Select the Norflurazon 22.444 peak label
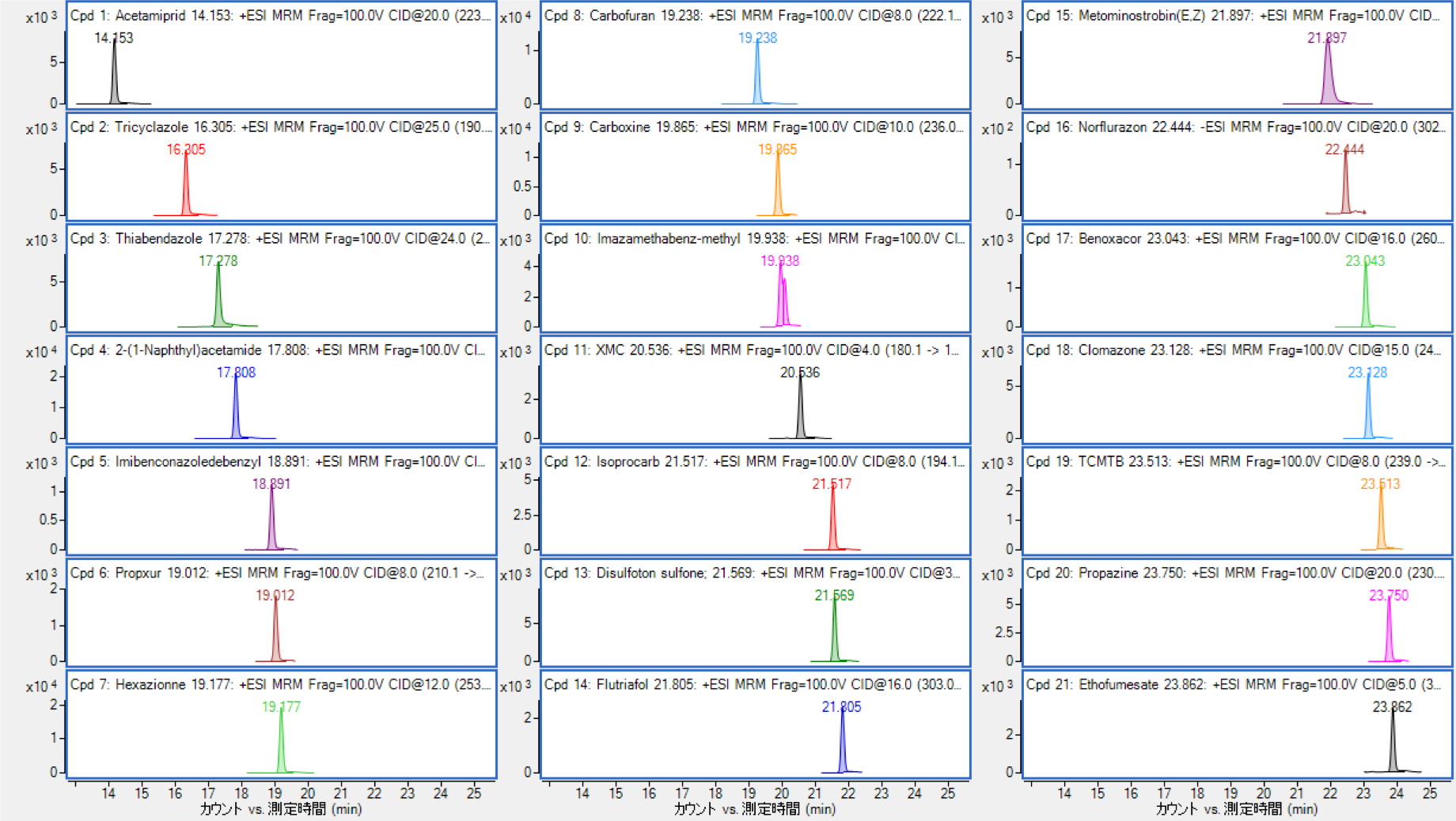 pos(1344,149)
